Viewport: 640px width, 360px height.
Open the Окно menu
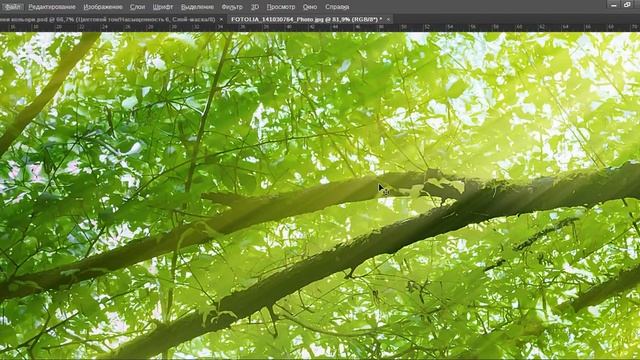click(310, 7)
